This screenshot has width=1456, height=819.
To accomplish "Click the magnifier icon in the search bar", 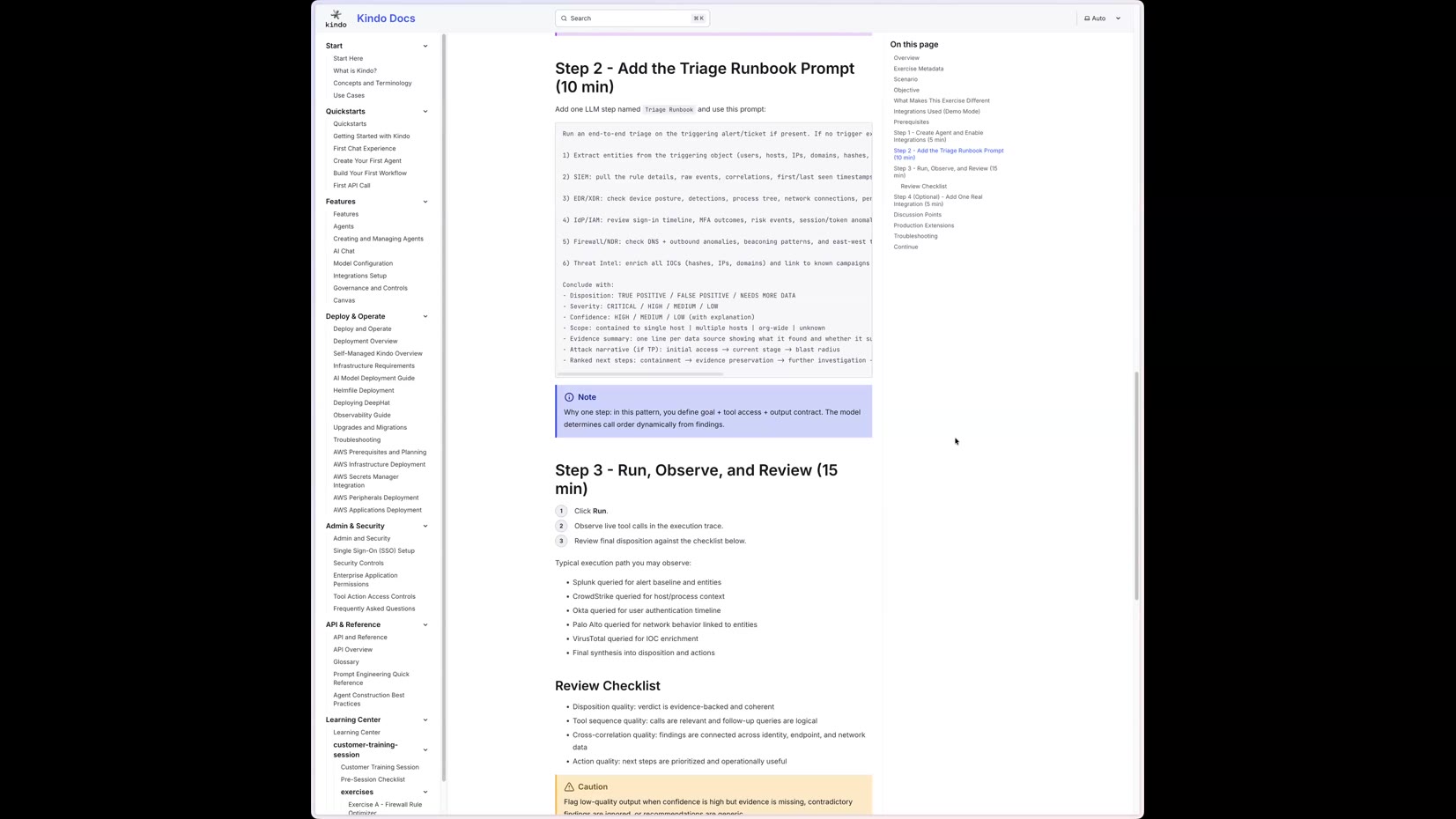I will pos(565,18).
